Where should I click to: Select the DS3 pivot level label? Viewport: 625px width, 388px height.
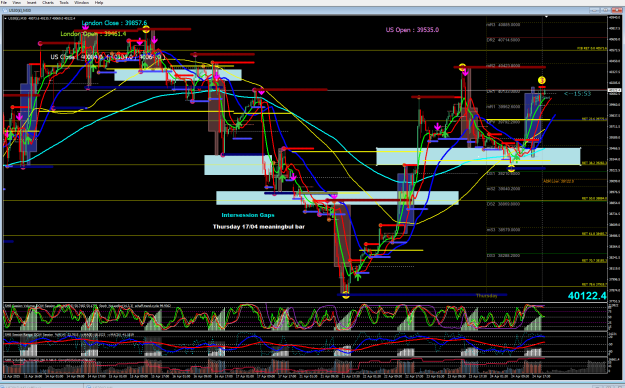pyautogui.click(x=503, y=256)
